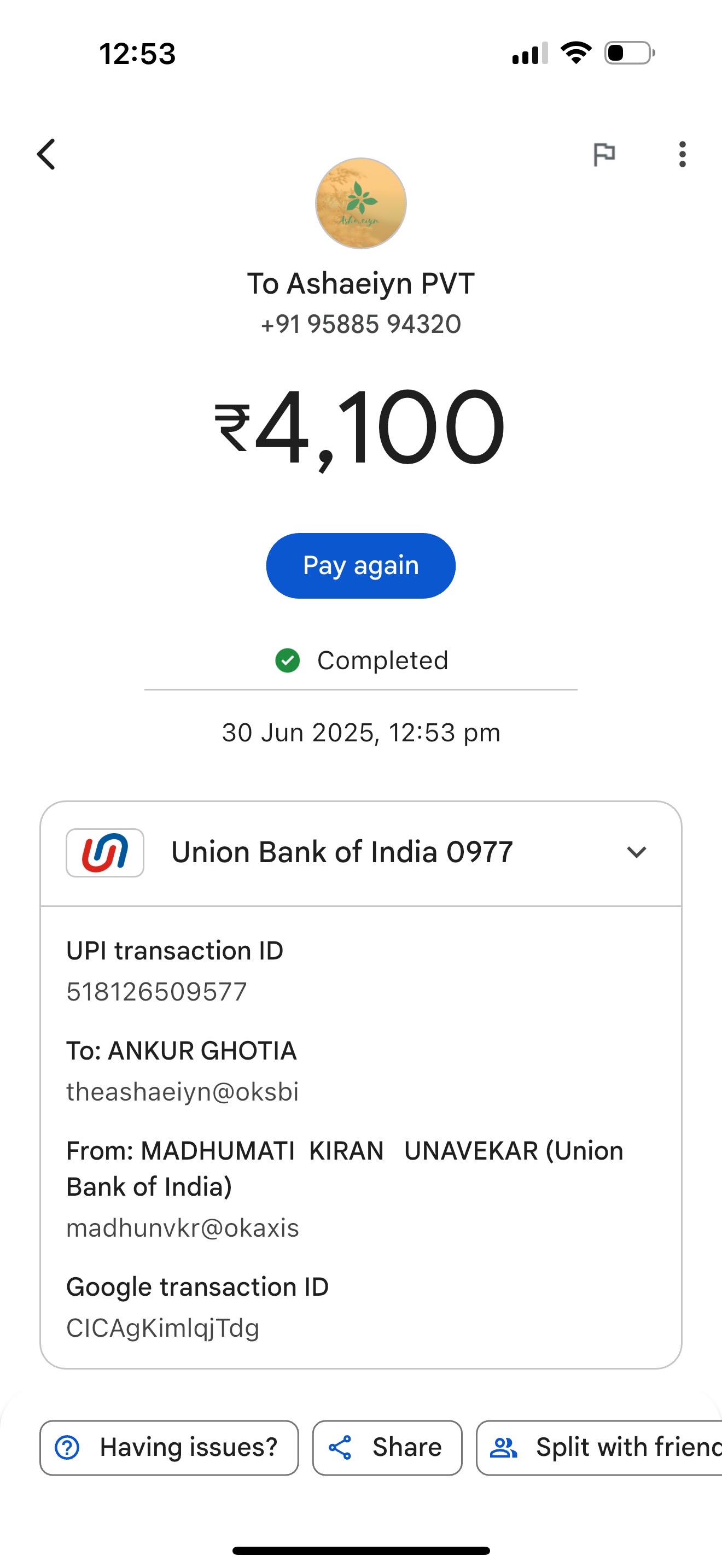
Task: Tap the battery indicator in status bar
Action: [x=630, y=53]
